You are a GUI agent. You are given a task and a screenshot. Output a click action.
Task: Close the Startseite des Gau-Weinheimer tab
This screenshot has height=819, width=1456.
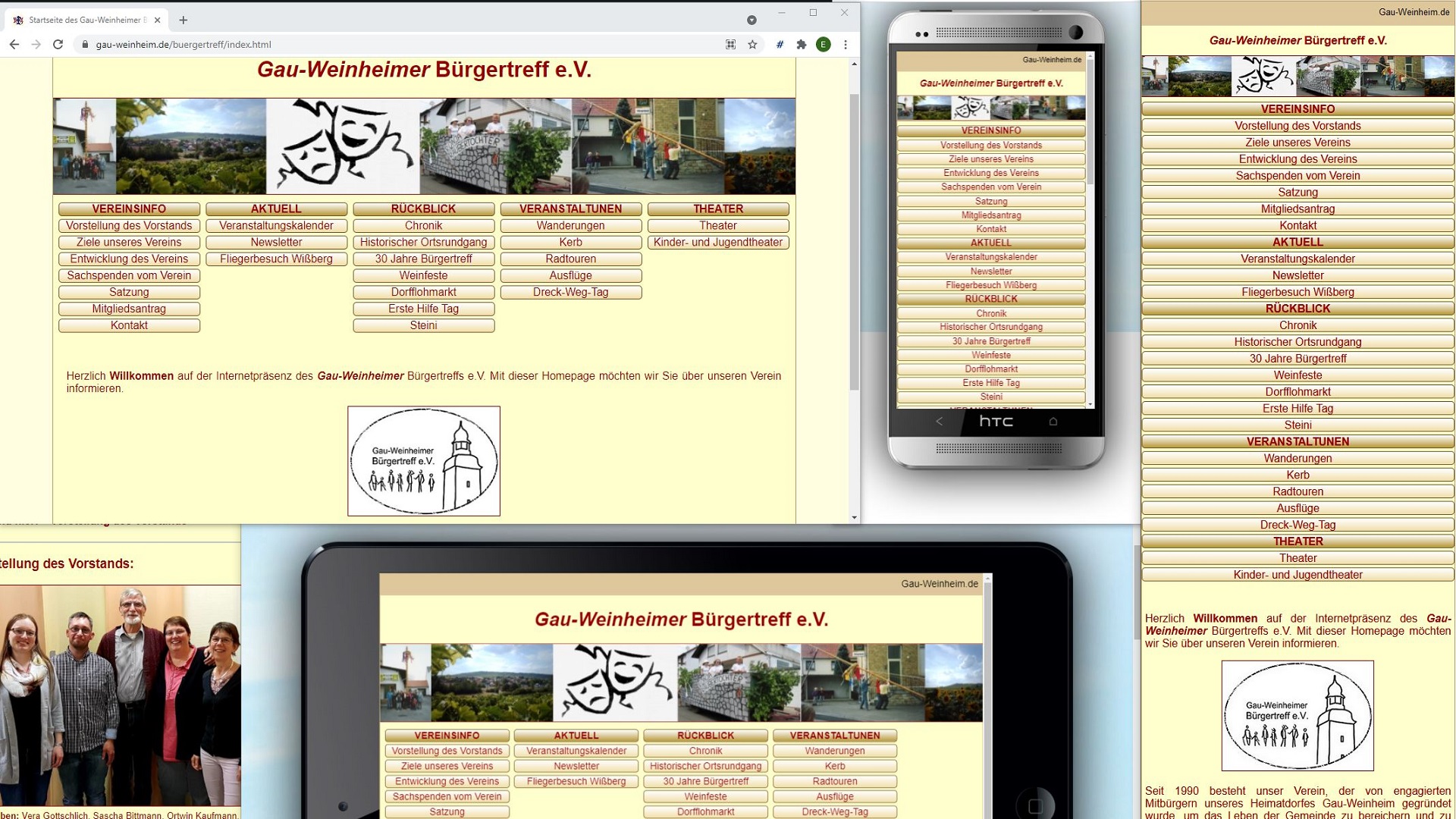click(157, 20)
